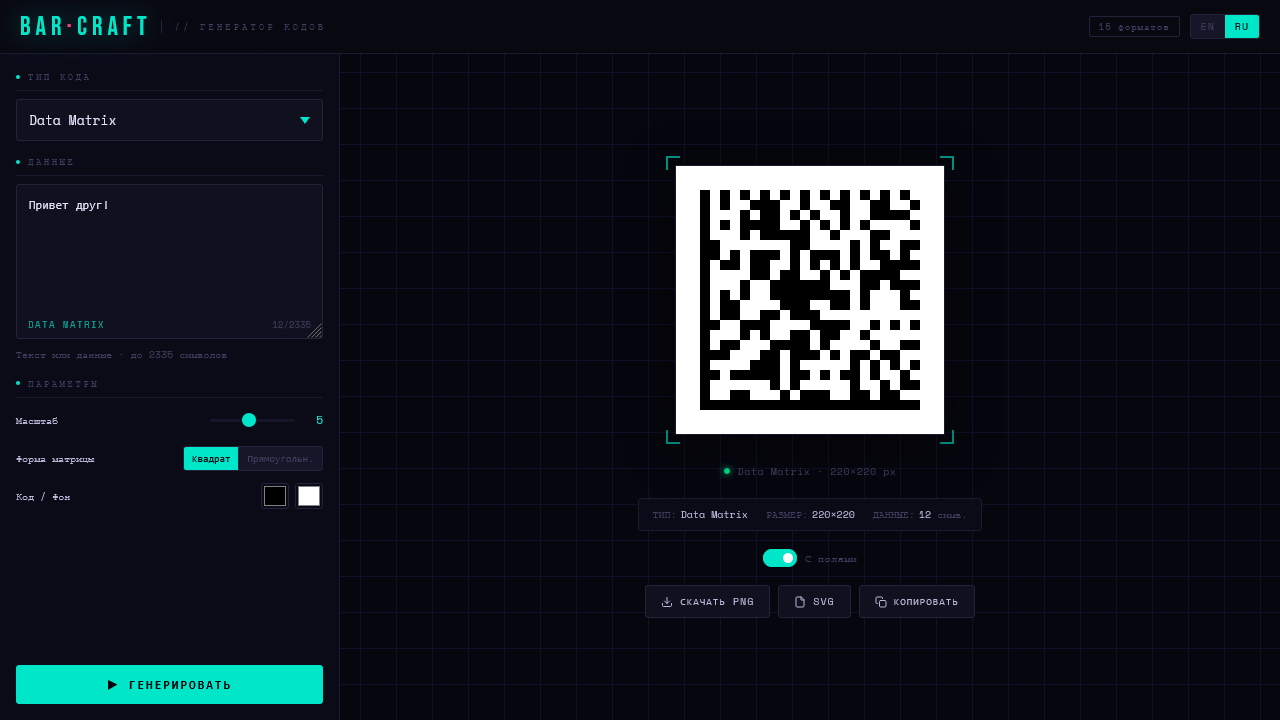Toggle the С полями margin switch
The height and width of the screenshot is (720, 1280).
[780, 558]
